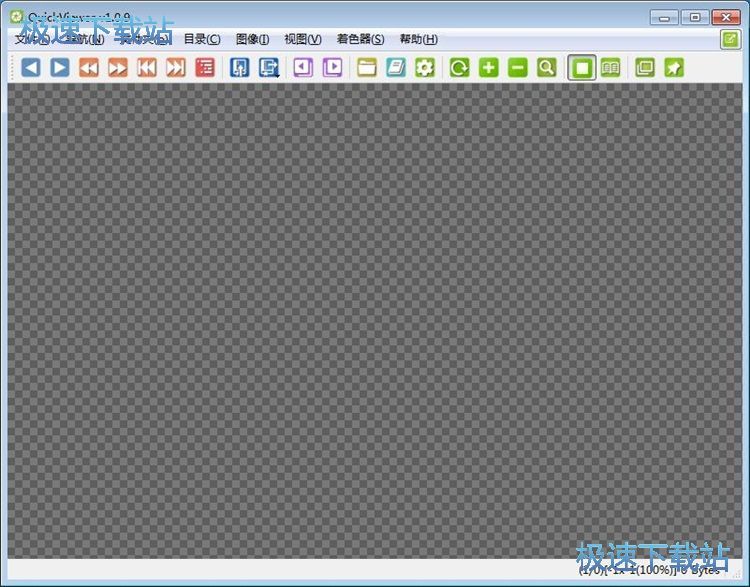Go to the next image with the blue right arrow
Viewport: 750px width, 587px height.
(60, 67)
